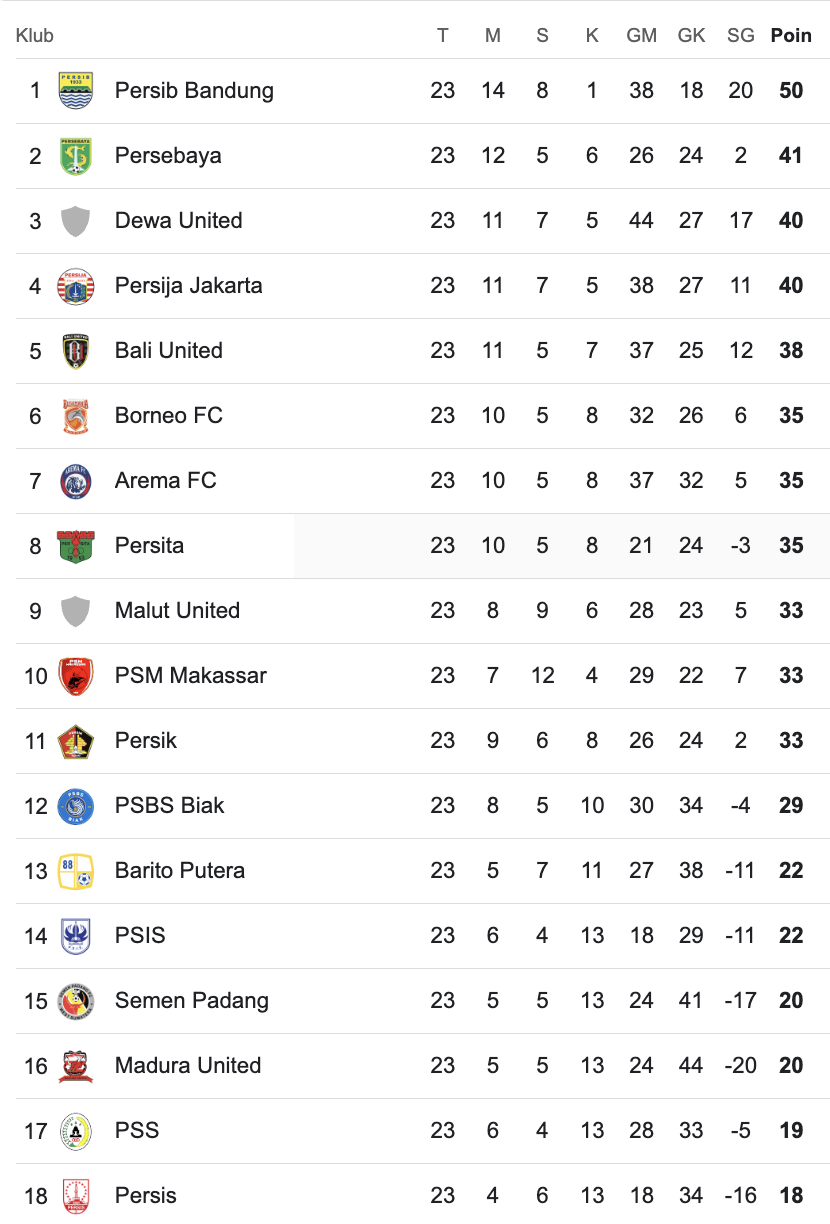The width and height of the screenshot is (830, 1224).
Task: Open the PSIS team page
Action: coord(140,936)
